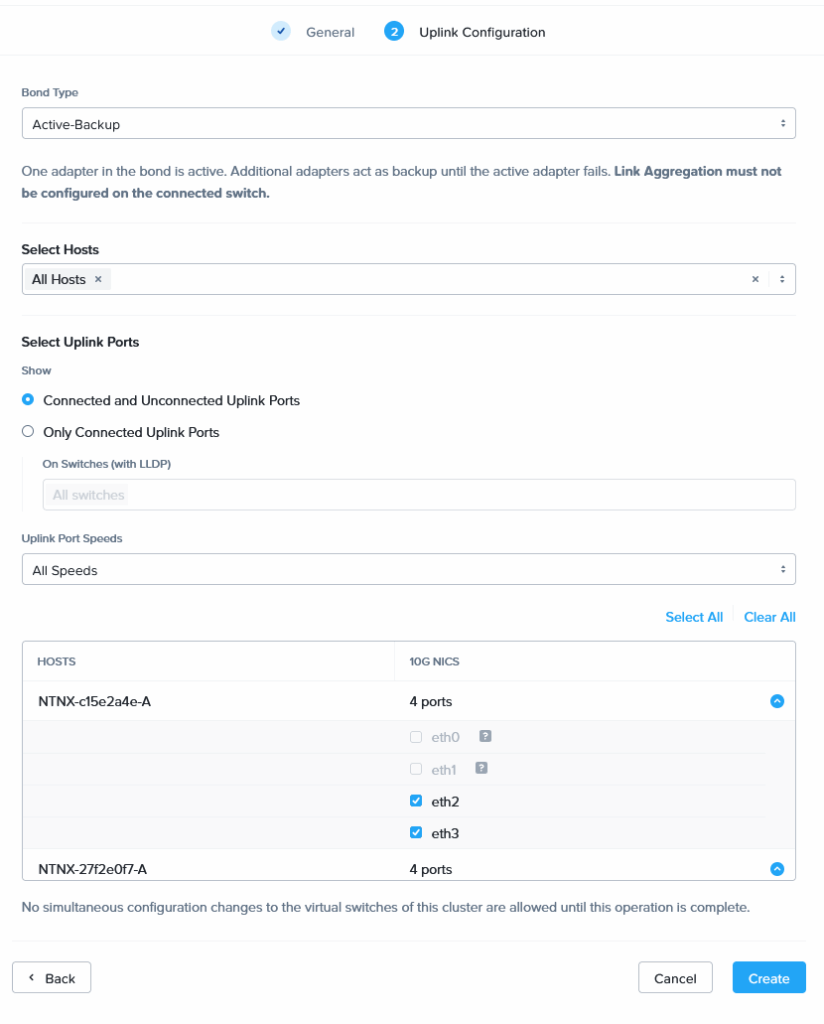Select Connected and Unconnected Uplink Ports
The height and width of the screenshot is (1024, 824).
(x=28, y=401)
